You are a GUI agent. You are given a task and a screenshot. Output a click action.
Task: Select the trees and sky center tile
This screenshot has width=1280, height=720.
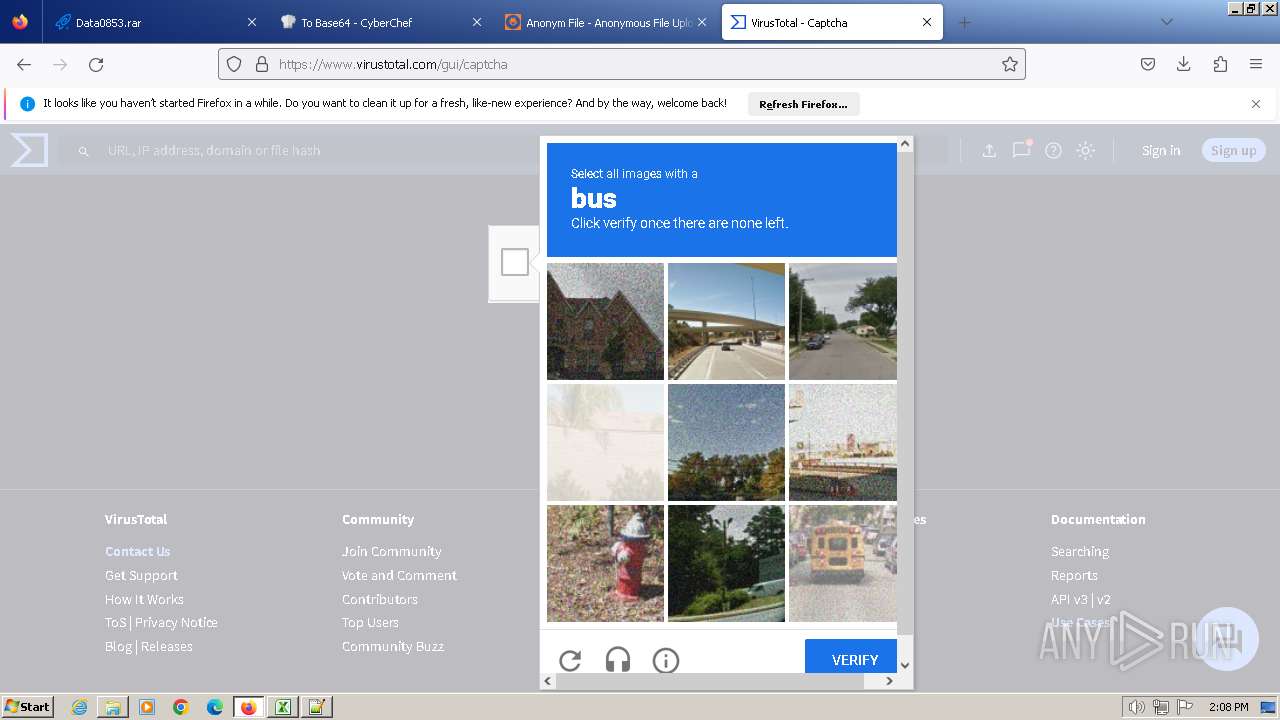pos(726,442)
